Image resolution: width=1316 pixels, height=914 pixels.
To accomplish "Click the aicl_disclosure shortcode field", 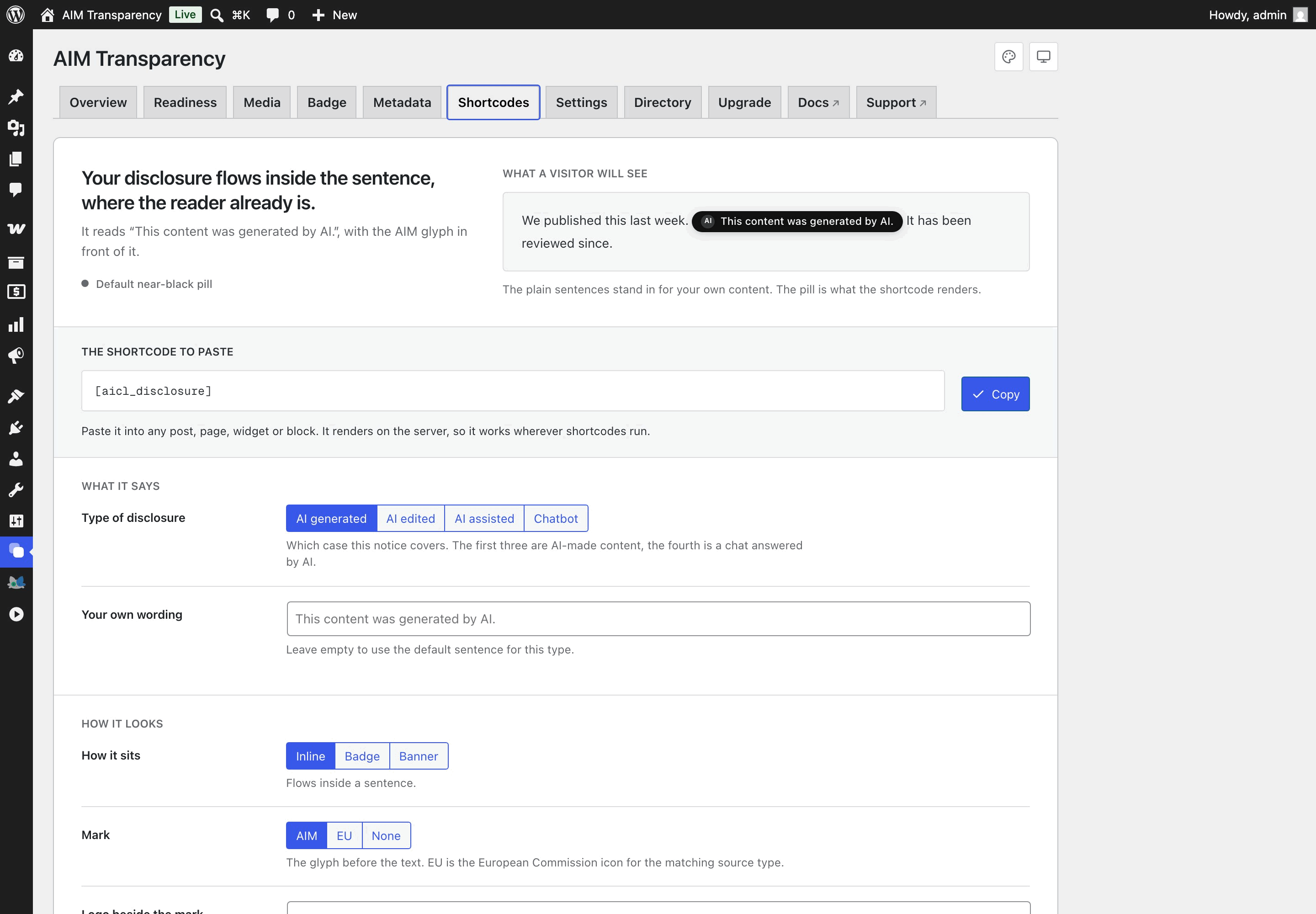I will tap(513, 391).
